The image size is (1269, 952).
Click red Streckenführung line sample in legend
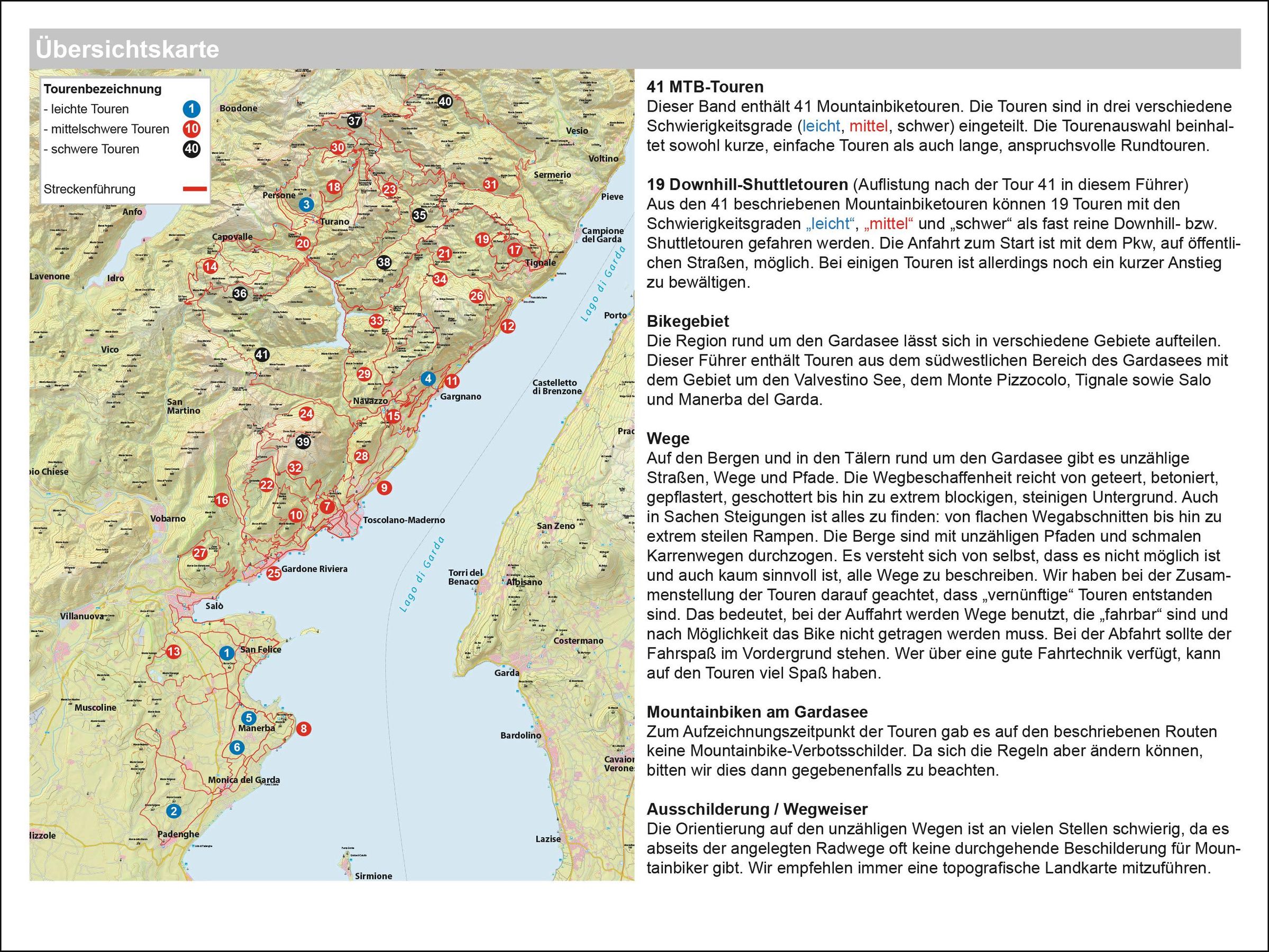(195, 189)
